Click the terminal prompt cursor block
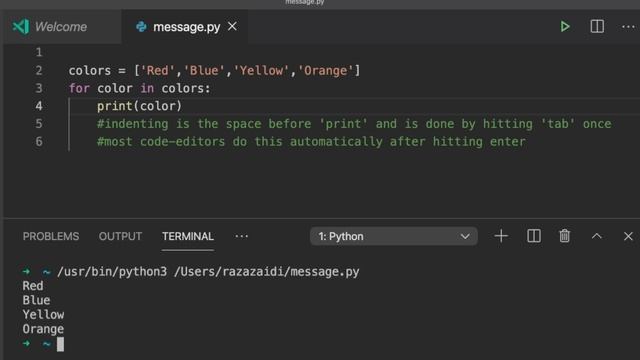640x360 pixels. [60, 344]
